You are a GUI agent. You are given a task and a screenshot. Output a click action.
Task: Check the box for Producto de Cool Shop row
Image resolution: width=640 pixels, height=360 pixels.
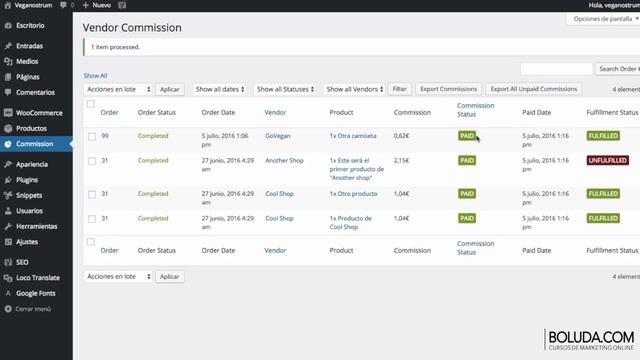coord(92,219)
